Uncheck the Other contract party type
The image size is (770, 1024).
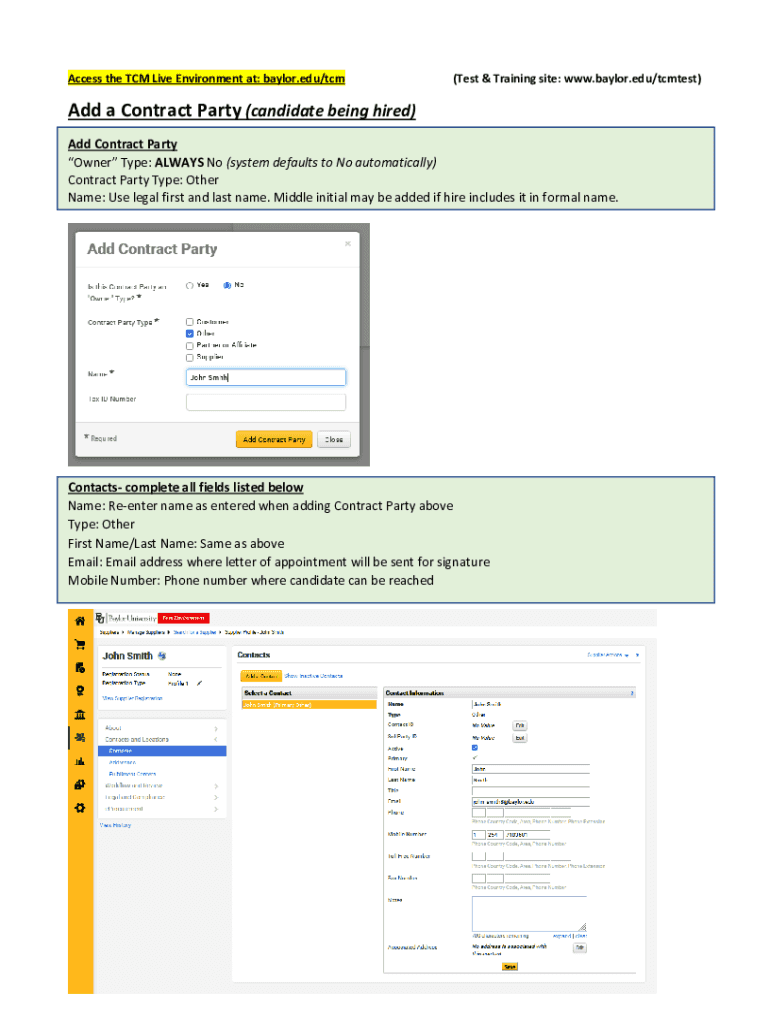coord(189,334)
